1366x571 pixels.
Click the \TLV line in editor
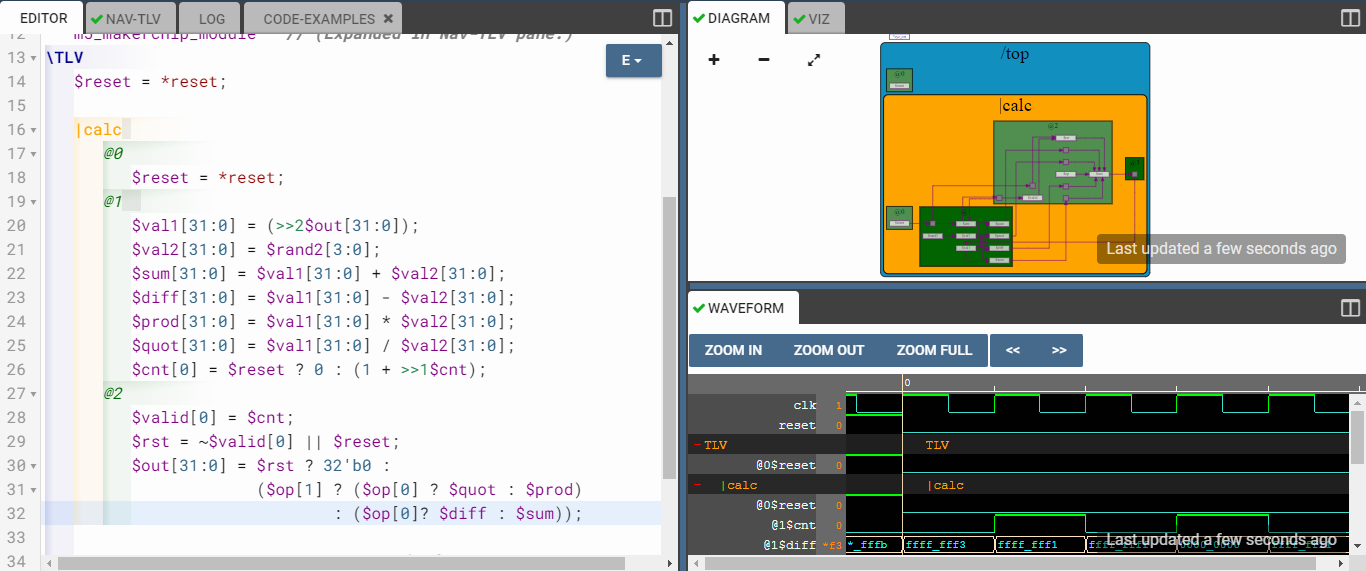(x=64, y=58)
